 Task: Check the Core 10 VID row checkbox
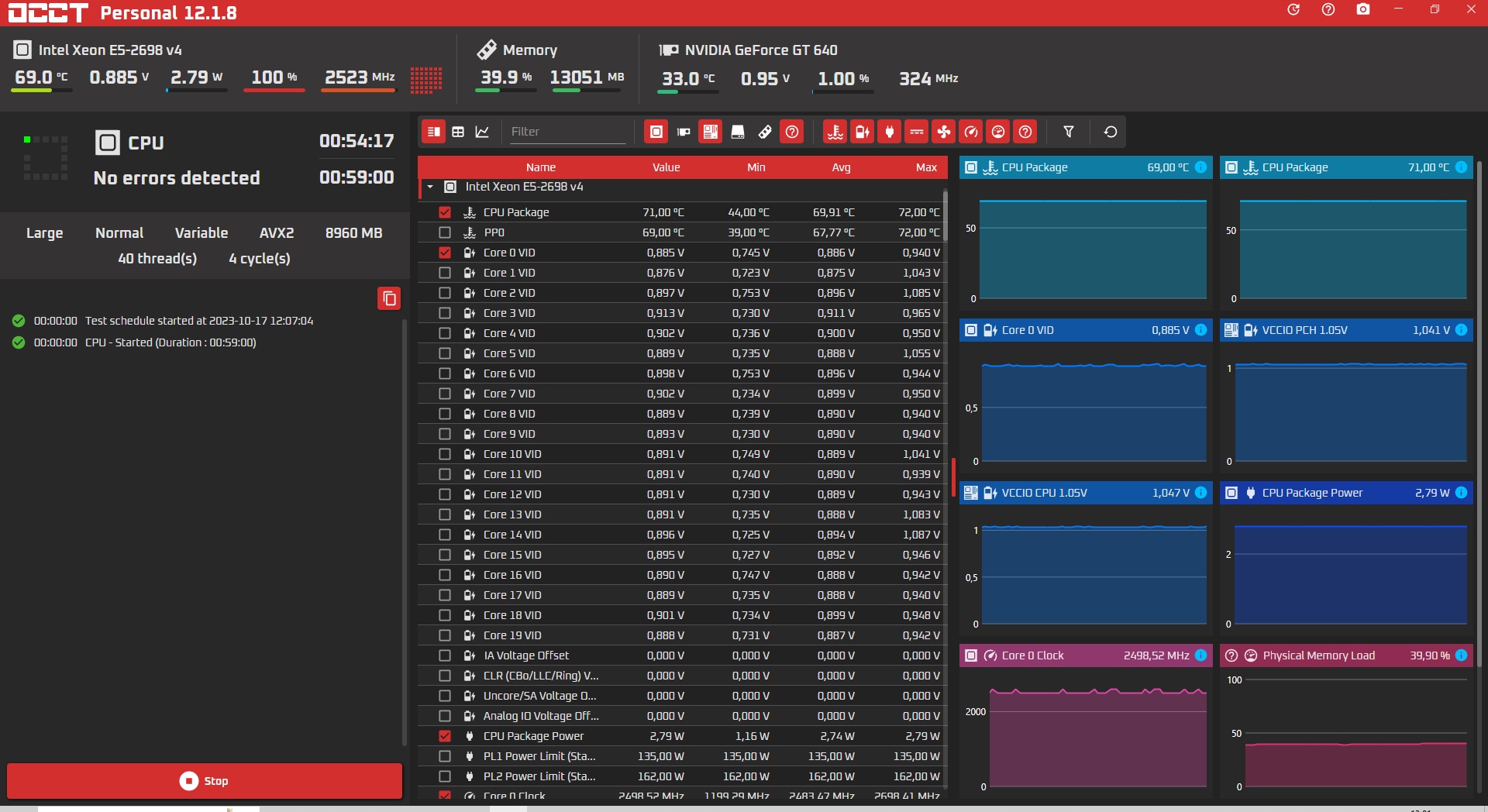tap(445, 454)
